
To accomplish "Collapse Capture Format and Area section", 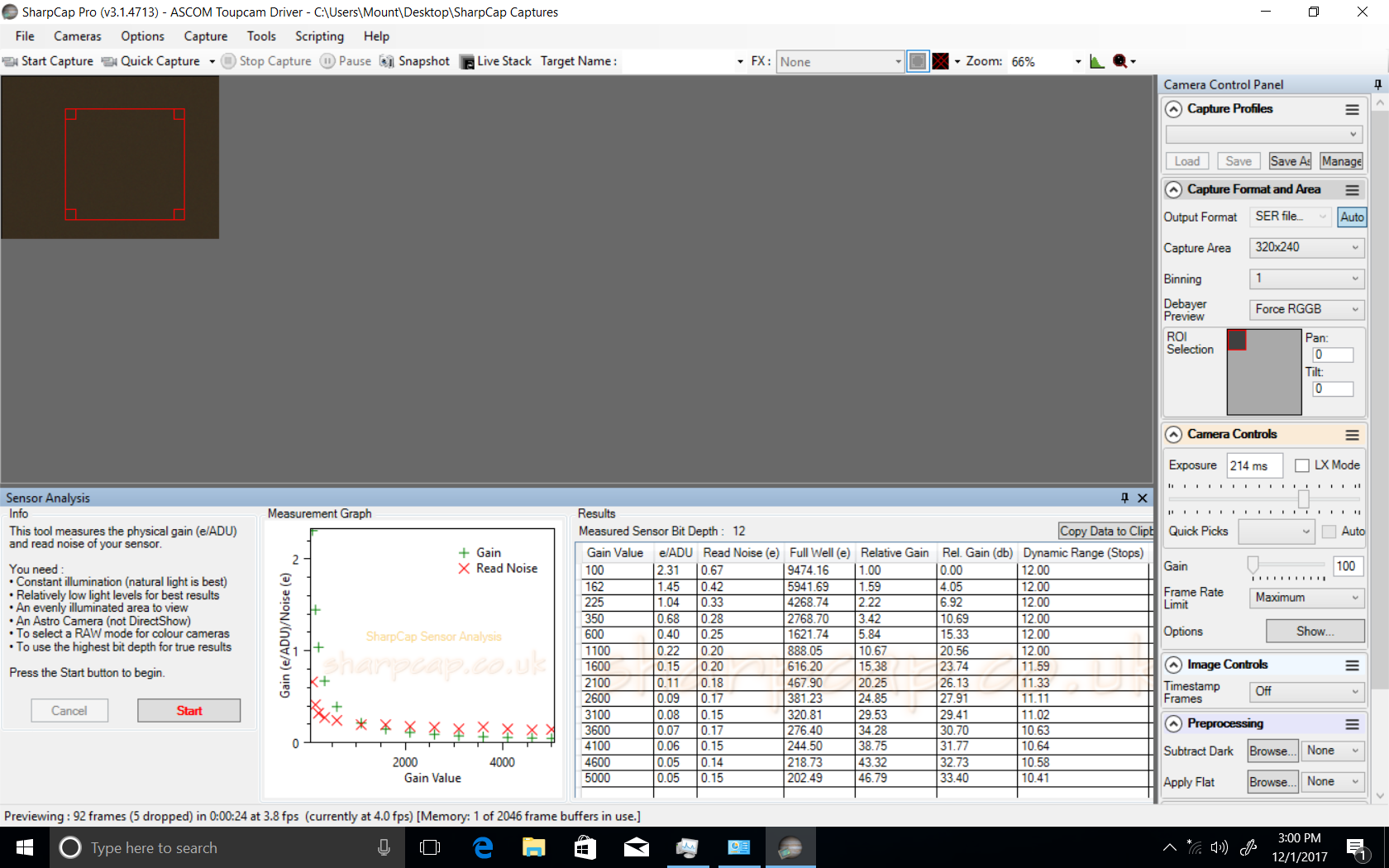I will [1173, 190].
